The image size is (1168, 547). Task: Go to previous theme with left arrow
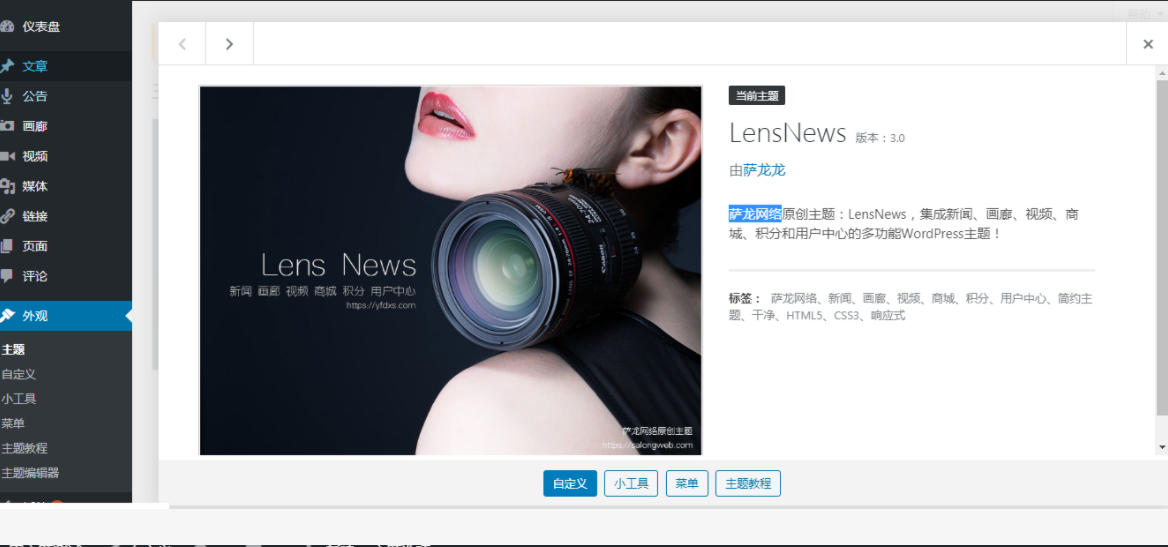182,44
